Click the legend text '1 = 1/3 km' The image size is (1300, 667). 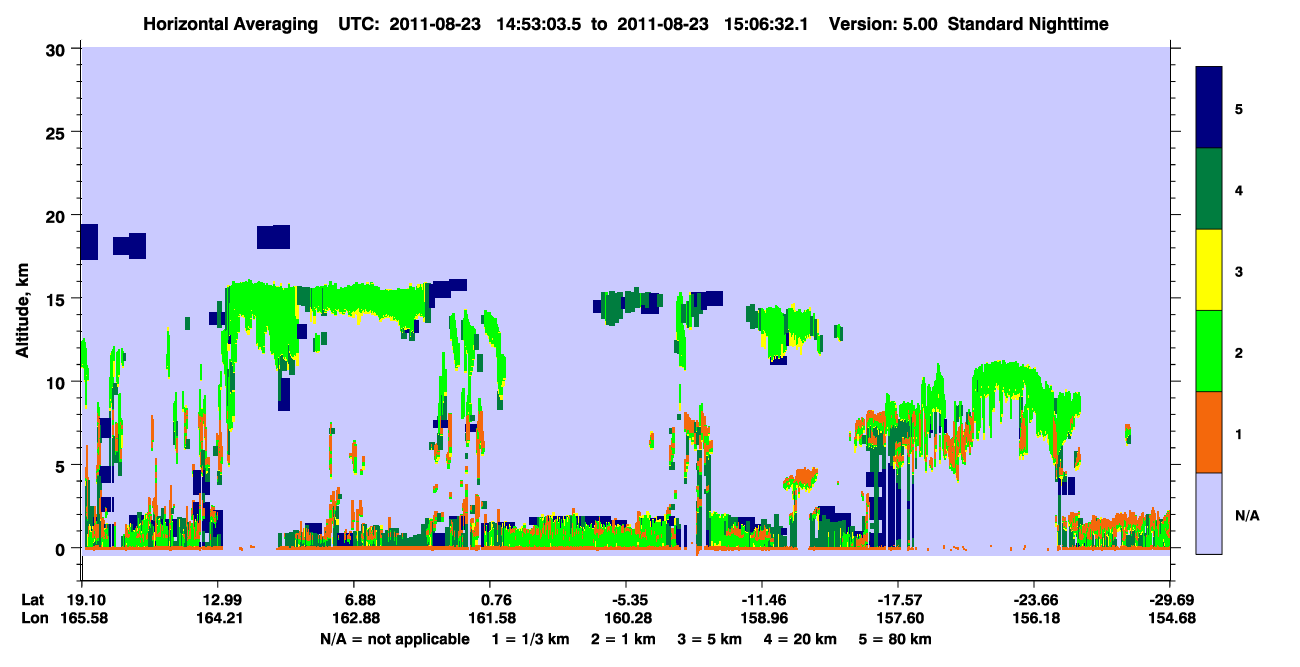tap(529, 639)
